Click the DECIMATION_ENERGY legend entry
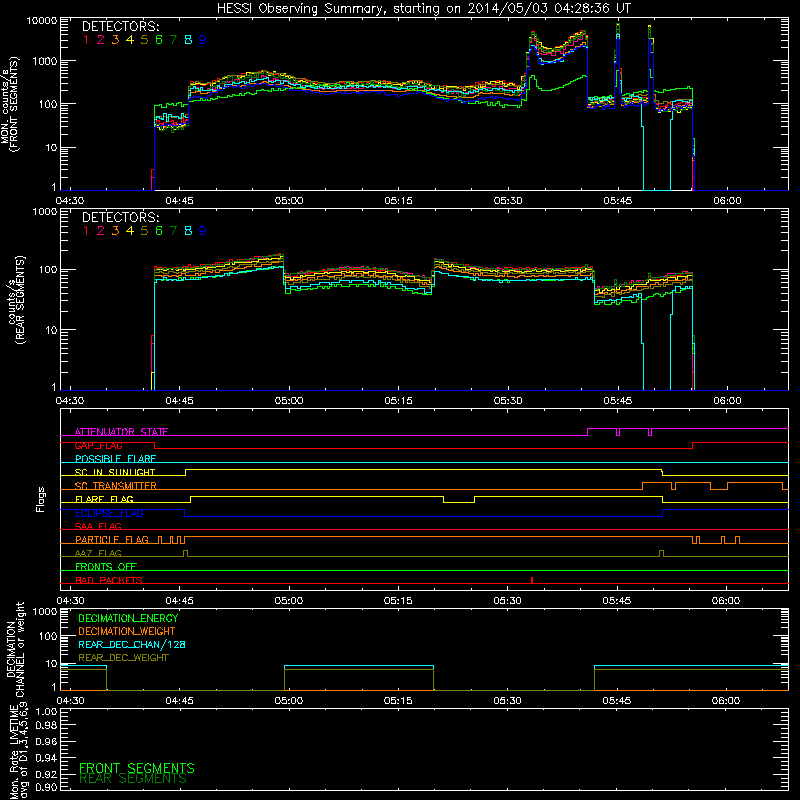This screenshot has height=800, width=800. (x=128, y=618)
